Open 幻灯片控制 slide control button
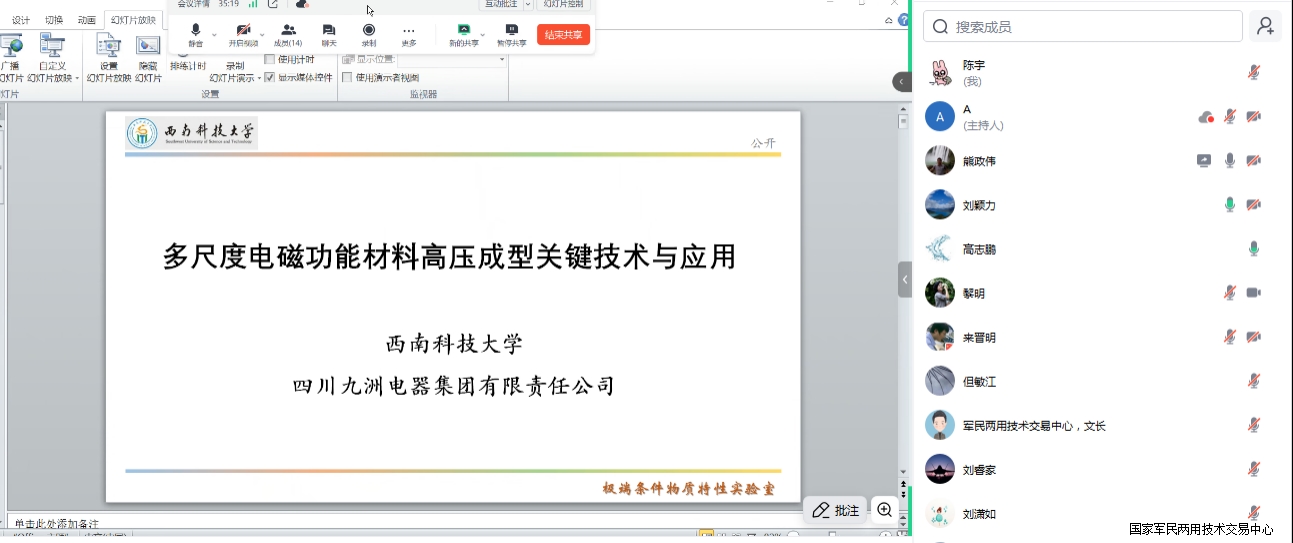This screenshot has width=1293, height=543. click(563, 4)
